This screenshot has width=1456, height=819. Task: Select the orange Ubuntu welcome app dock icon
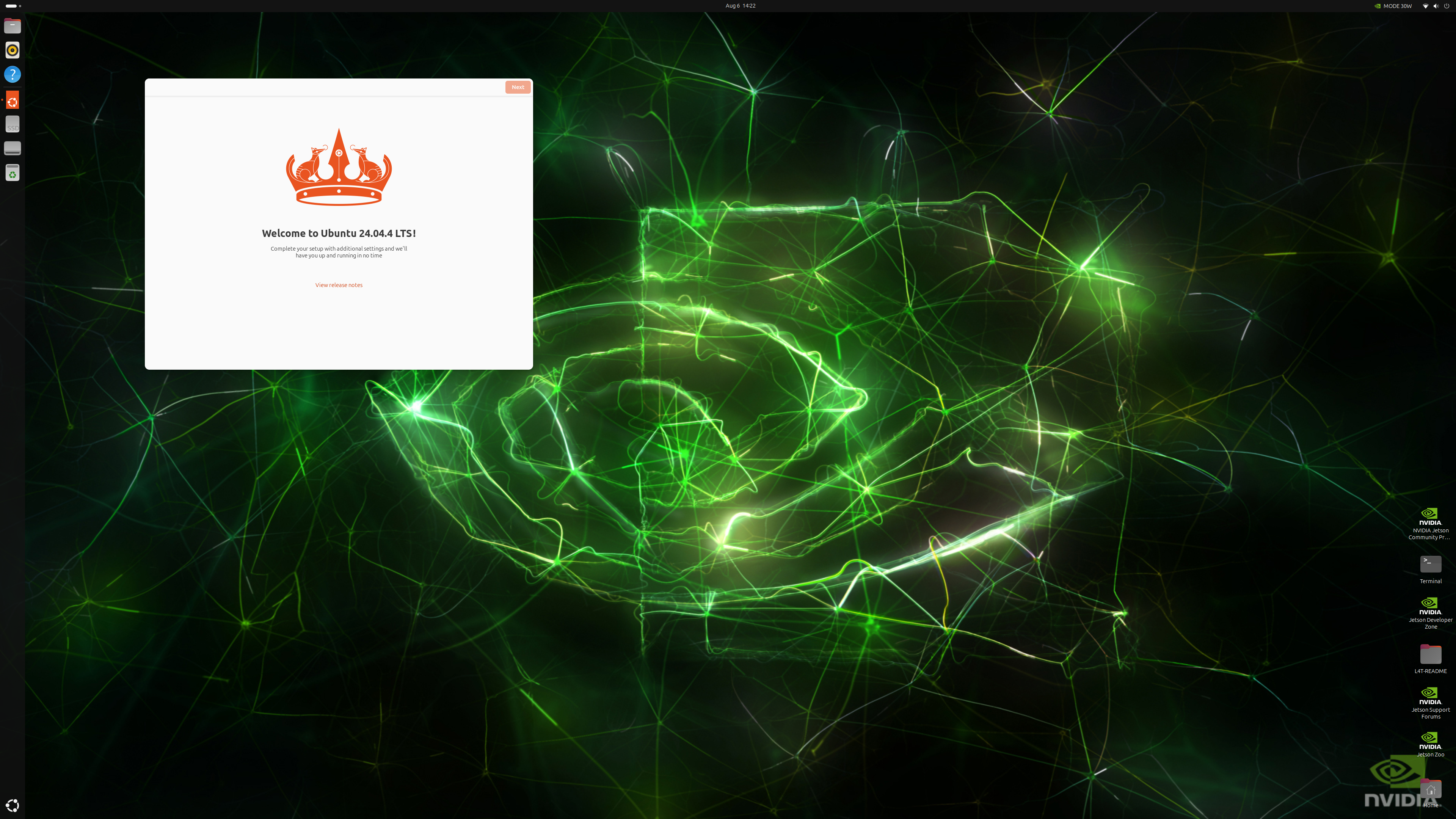click(13, 100)
